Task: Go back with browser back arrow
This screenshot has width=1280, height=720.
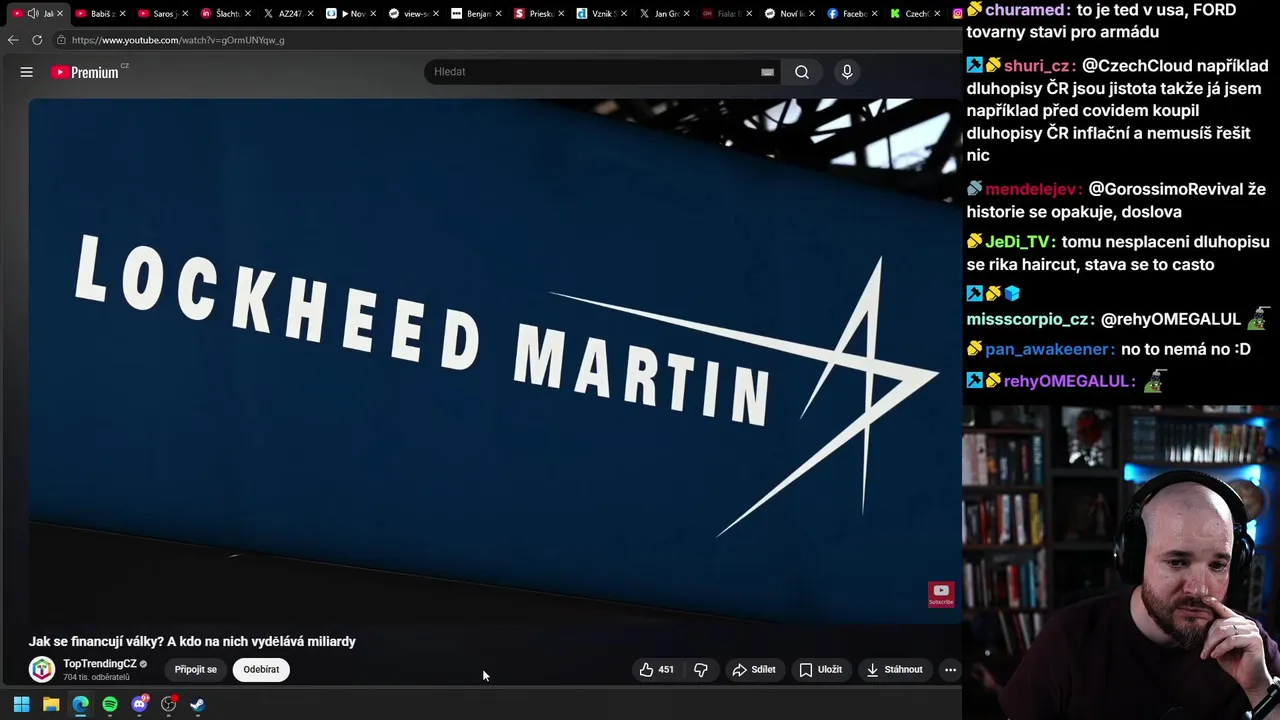Action: click(12, 40)
